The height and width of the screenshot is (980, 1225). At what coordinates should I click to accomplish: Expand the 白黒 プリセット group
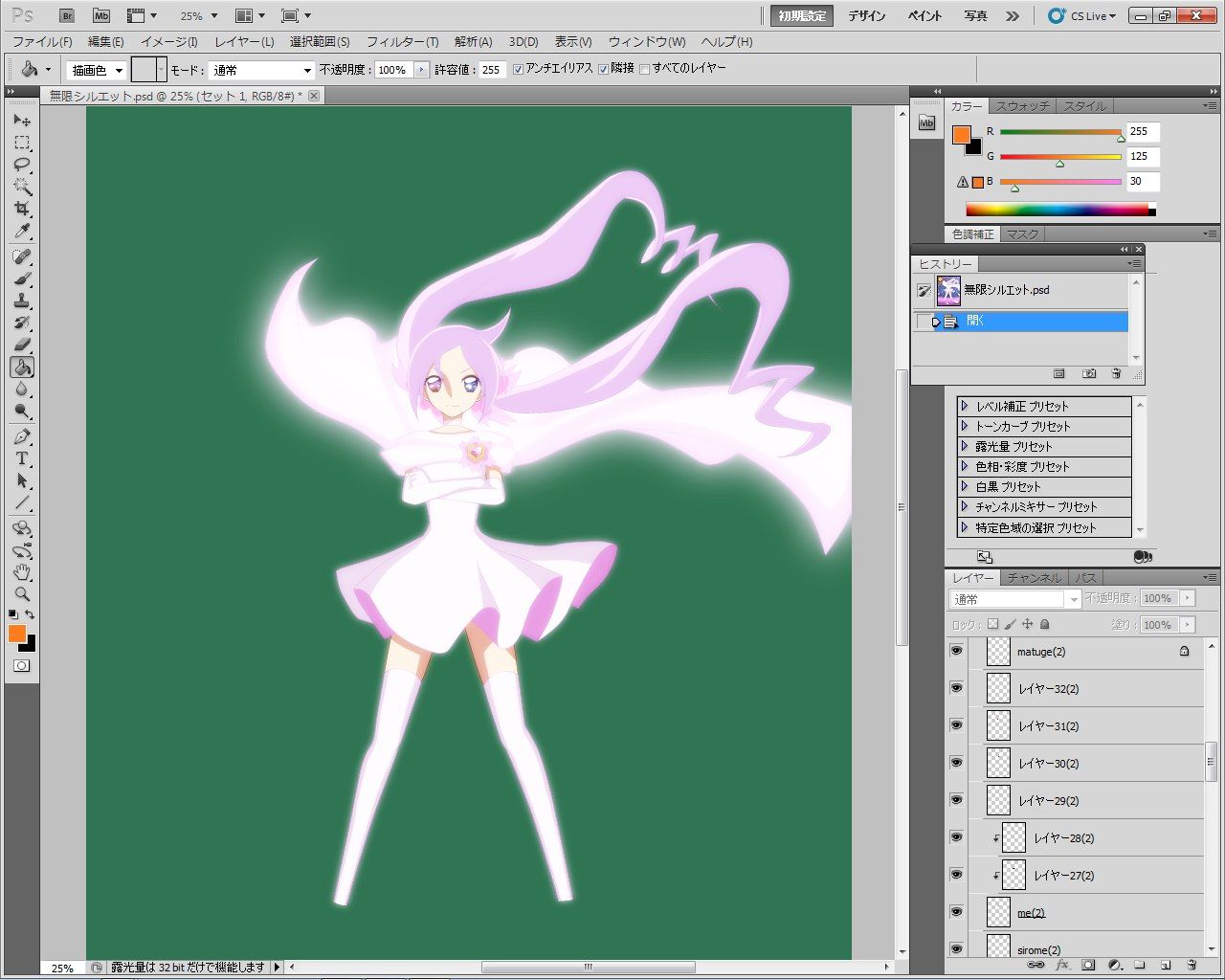[965, 486]
